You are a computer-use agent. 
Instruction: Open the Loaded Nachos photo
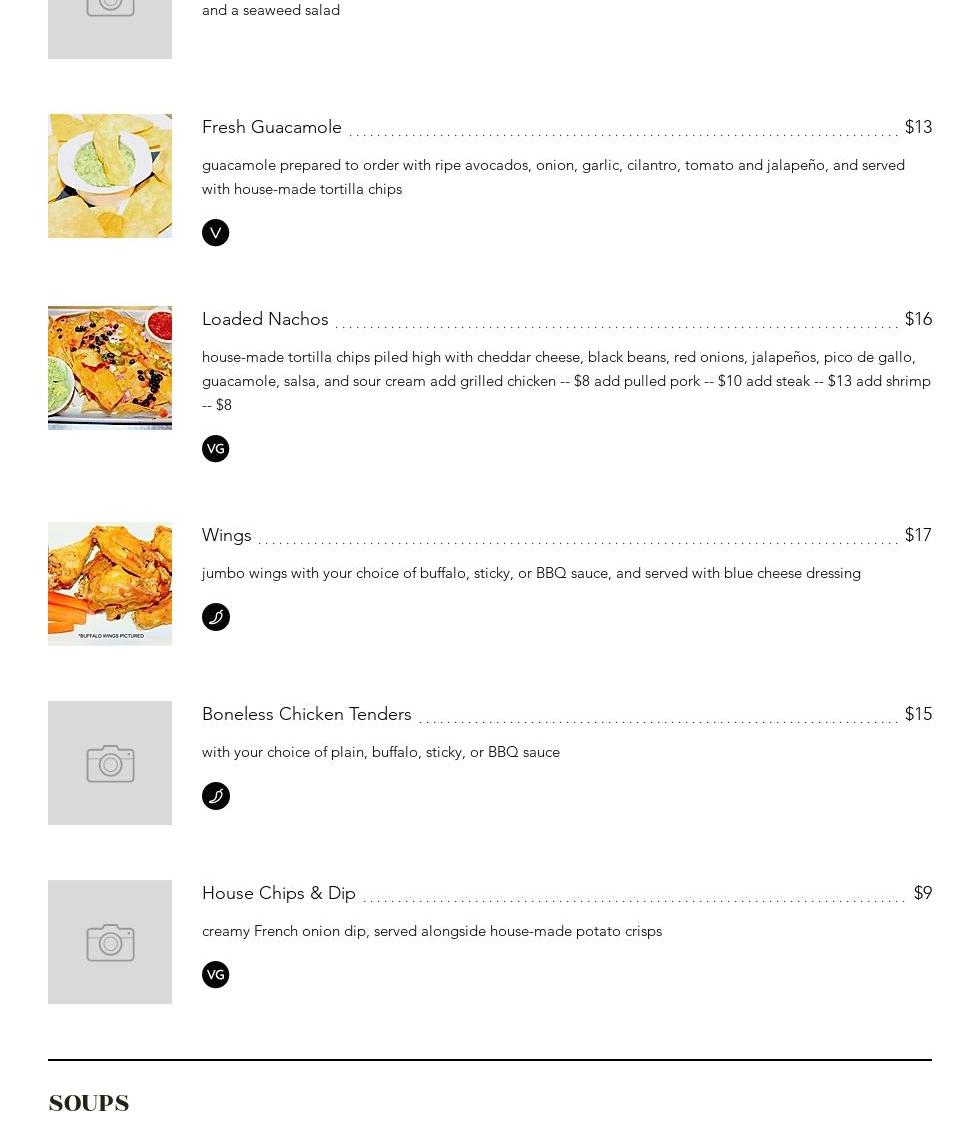click(110, 368)
